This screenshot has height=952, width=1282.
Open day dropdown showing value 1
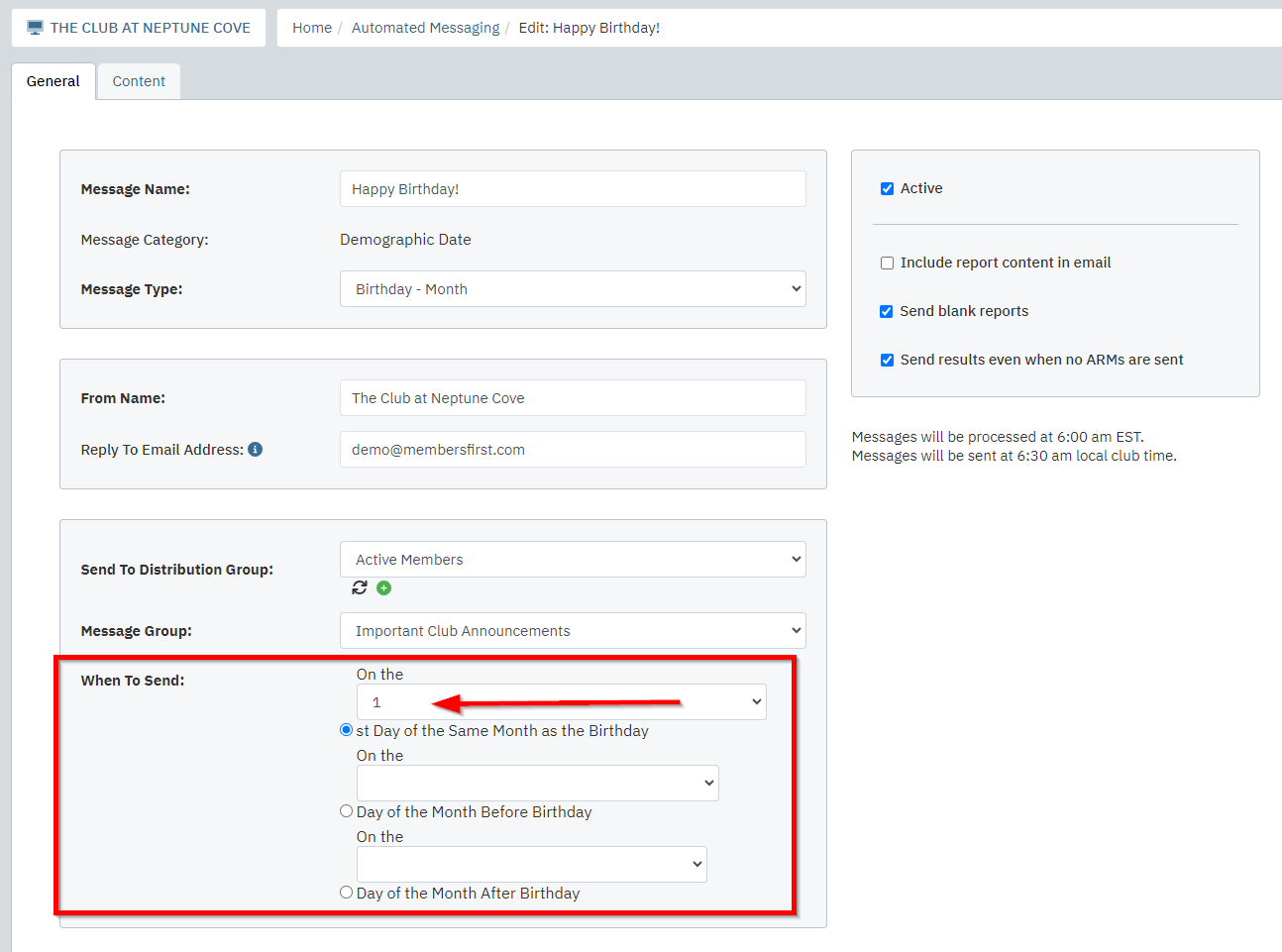tap(561, 702)
